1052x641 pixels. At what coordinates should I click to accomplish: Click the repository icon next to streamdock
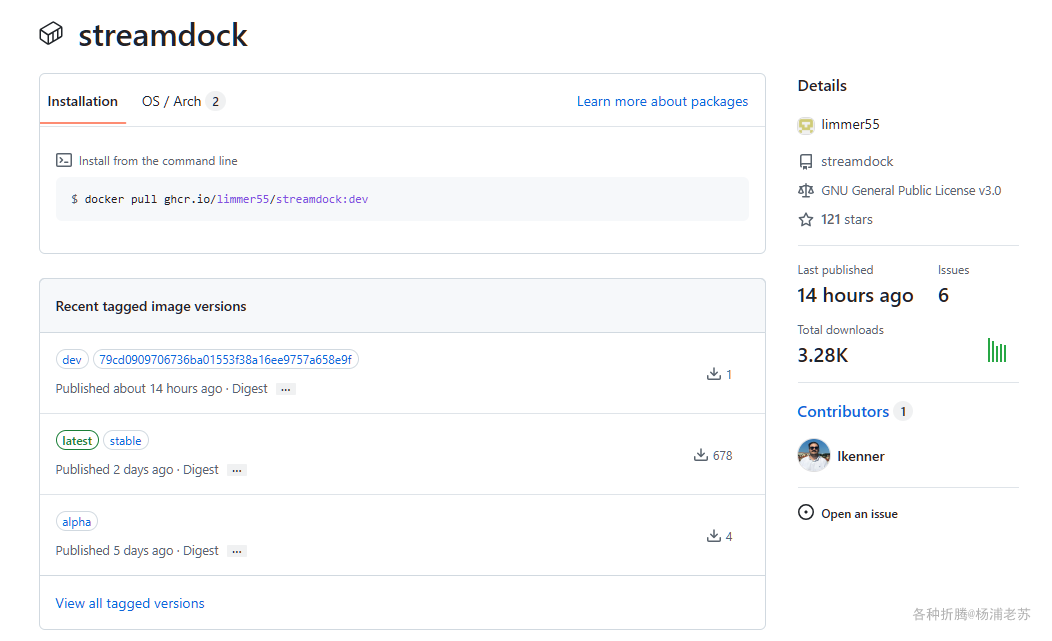(806, 162)
